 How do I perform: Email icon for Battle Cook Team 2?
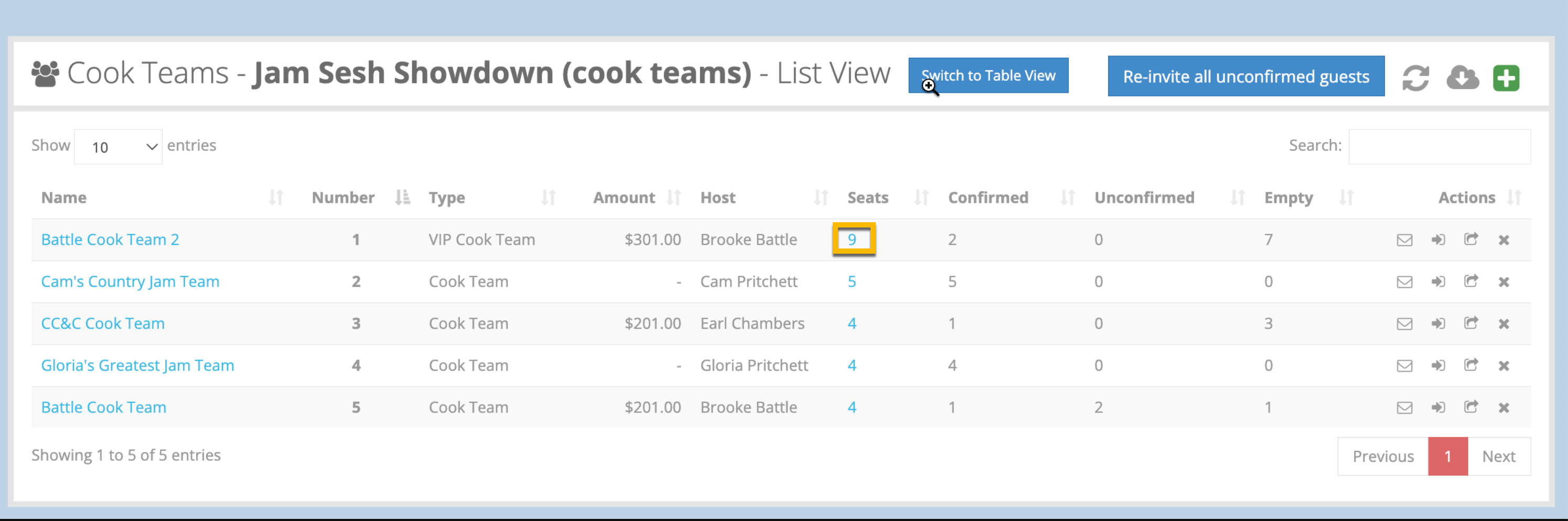pyautogui.click(x=1404, y=240)
